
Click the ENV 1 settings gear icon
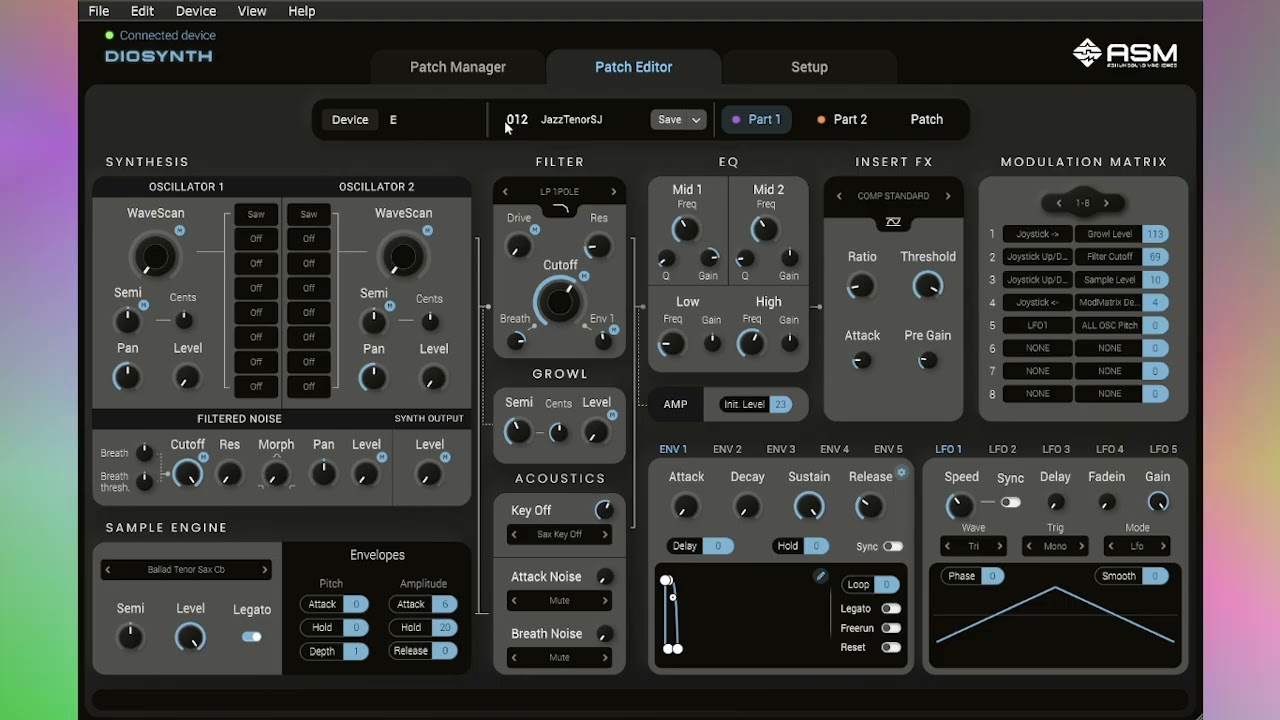(901, 473)
